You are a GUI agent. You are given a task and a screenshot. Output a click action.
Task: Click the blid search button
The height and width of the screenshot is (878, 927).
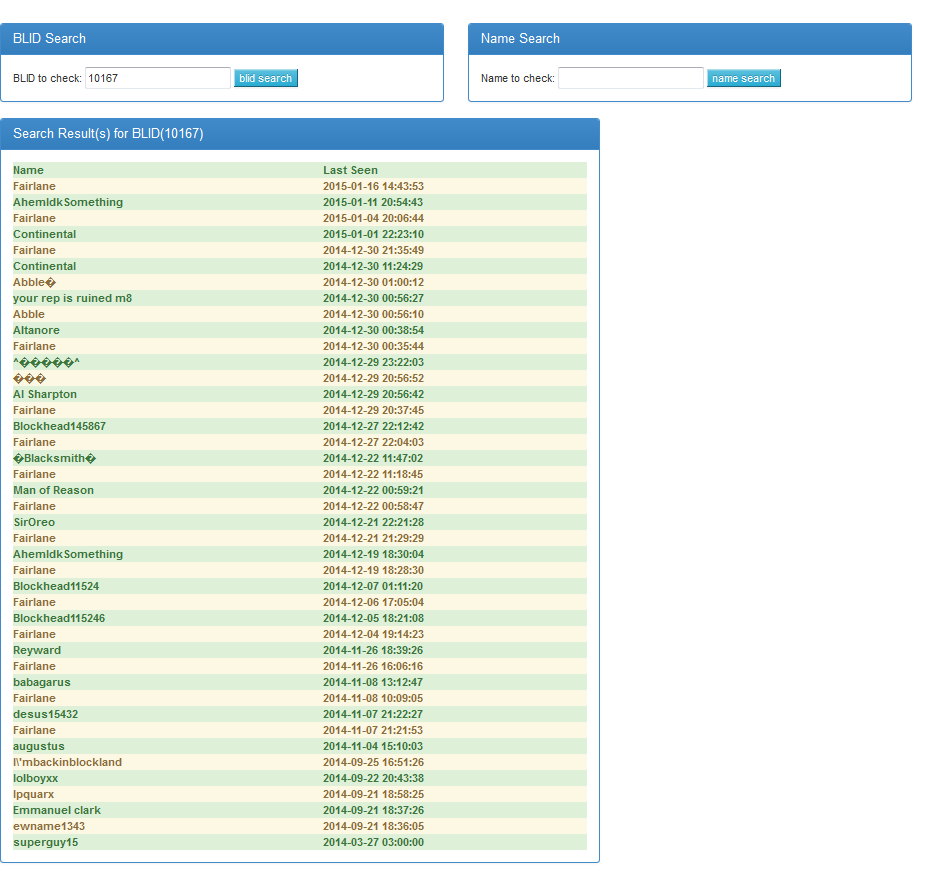tap(265, 78)
